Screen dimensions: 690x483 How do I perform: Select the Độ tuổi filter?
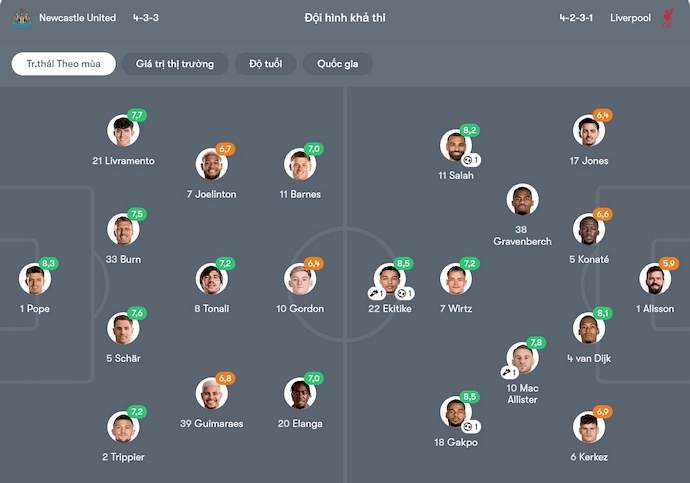pyautogui.click(x=265, y=64)
